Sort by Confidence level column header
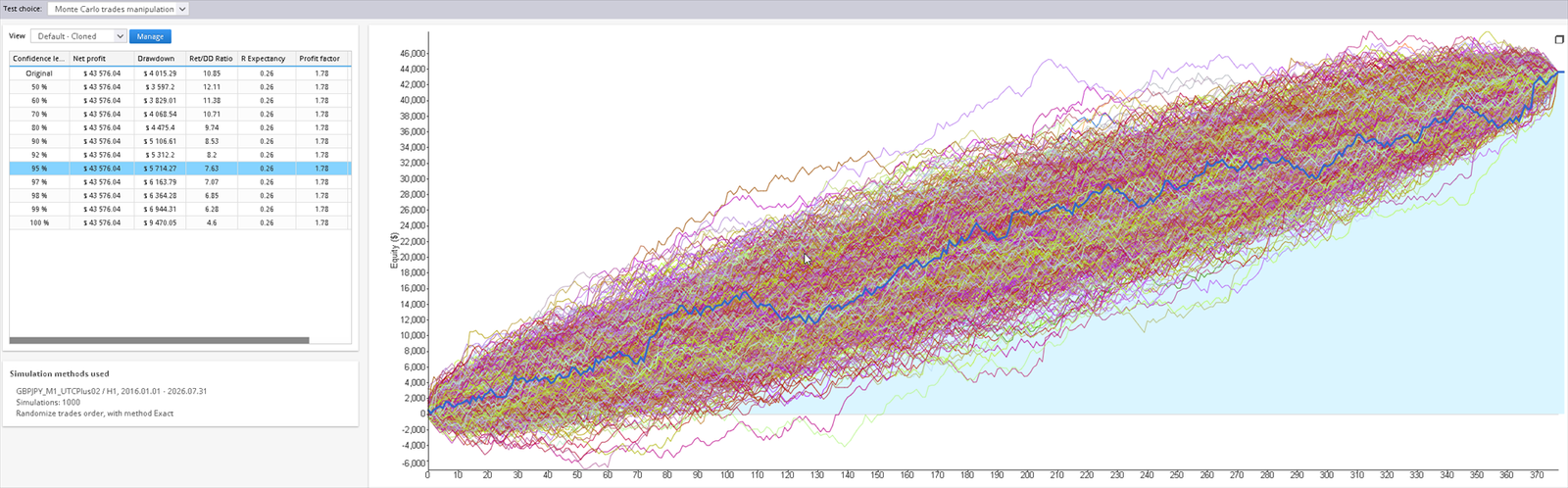The image size is (1568, 488). 39,59
